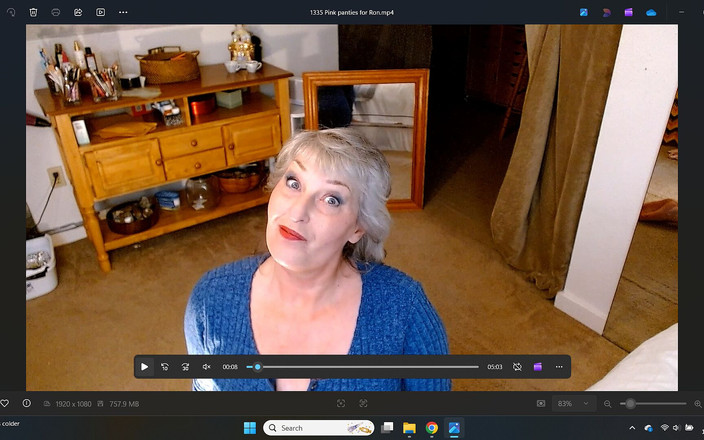
Task: Open the share icon in top toolbar
Action: click(78, 12)
